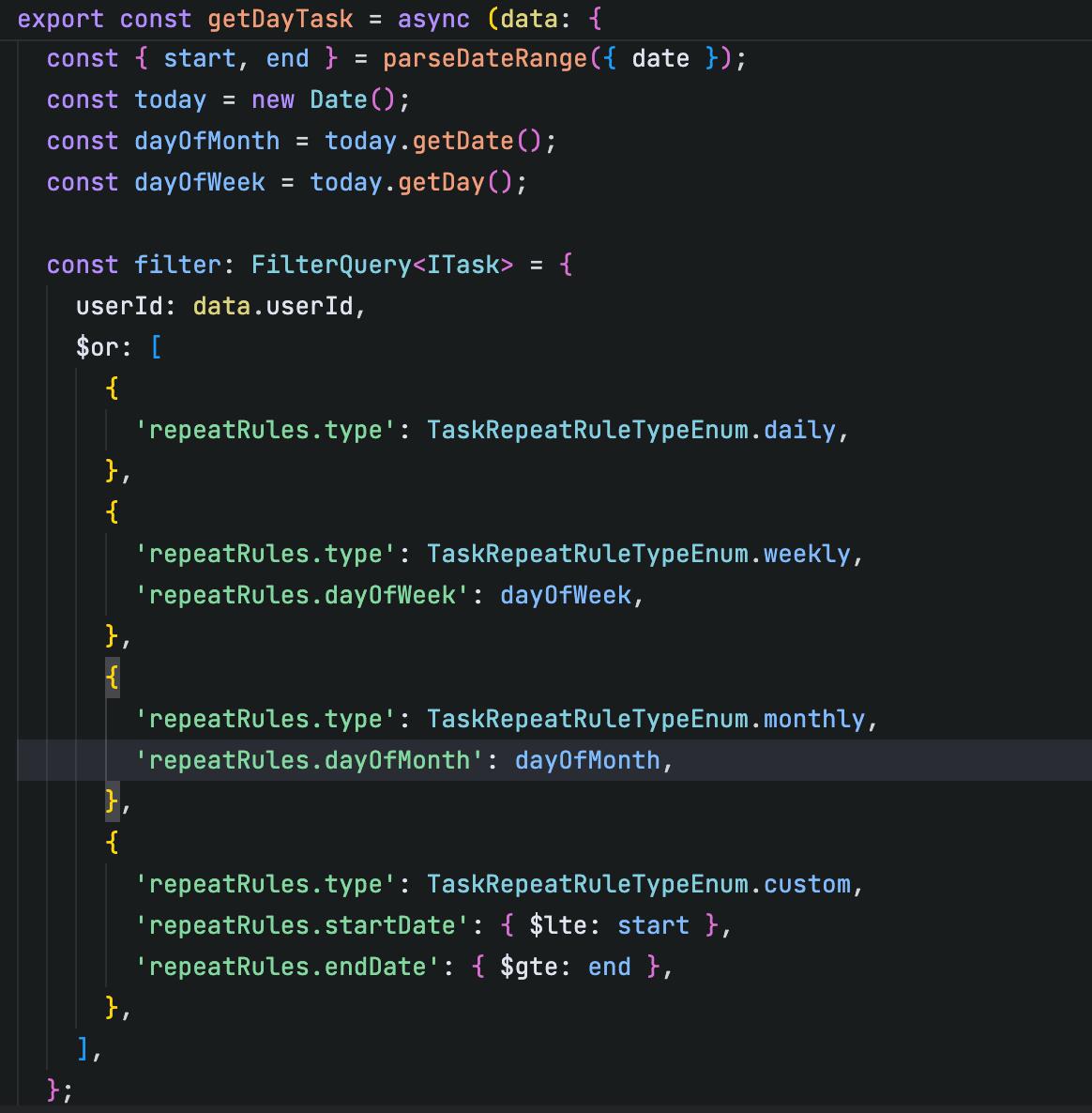This screenshot has height=1113, width=1092.
Task: Click the FilterQuery<ITask> type annotation
Action: [x=383, y=264]
